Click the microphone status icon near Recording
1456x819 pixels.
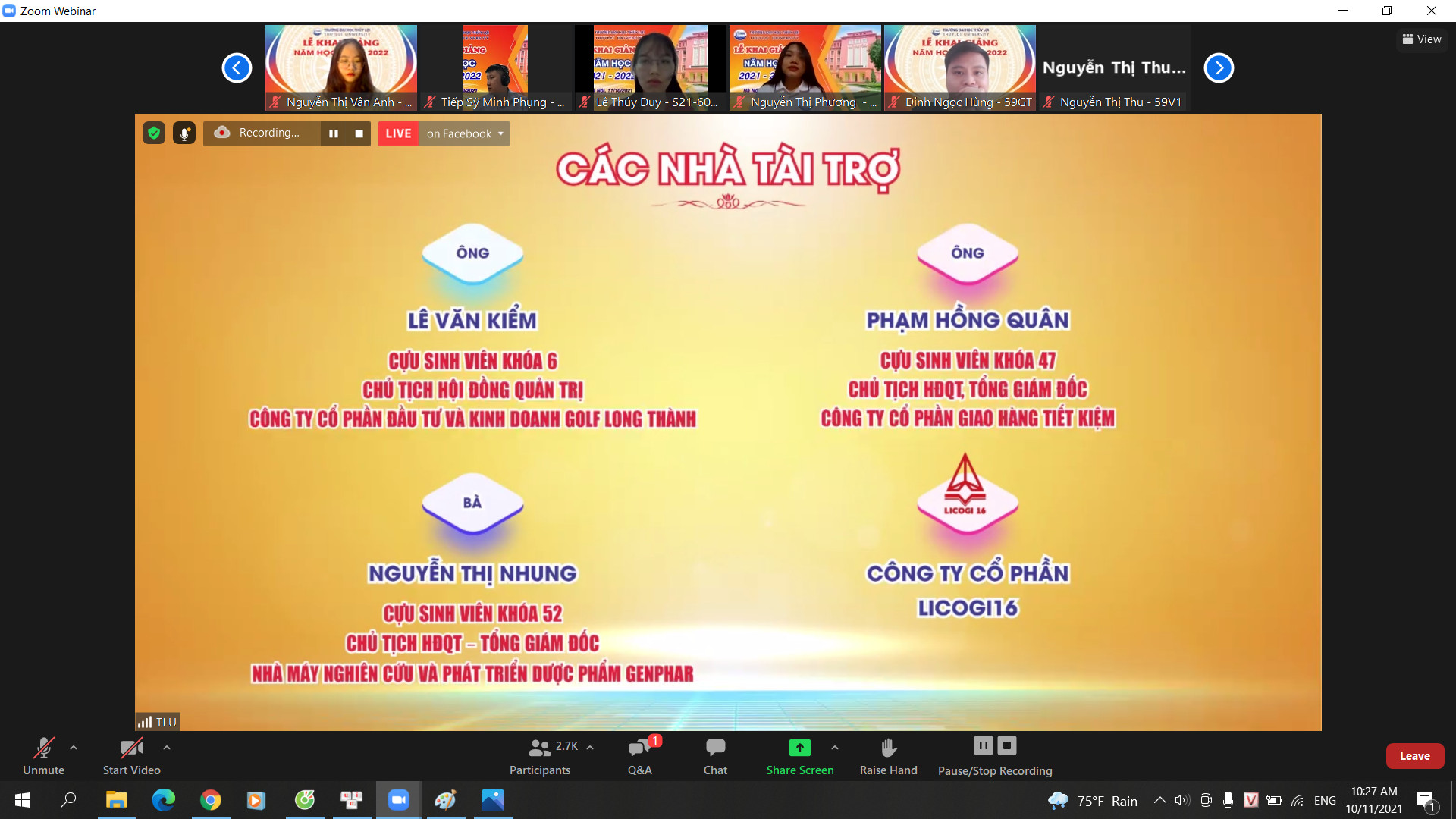(x=184, y=133)
